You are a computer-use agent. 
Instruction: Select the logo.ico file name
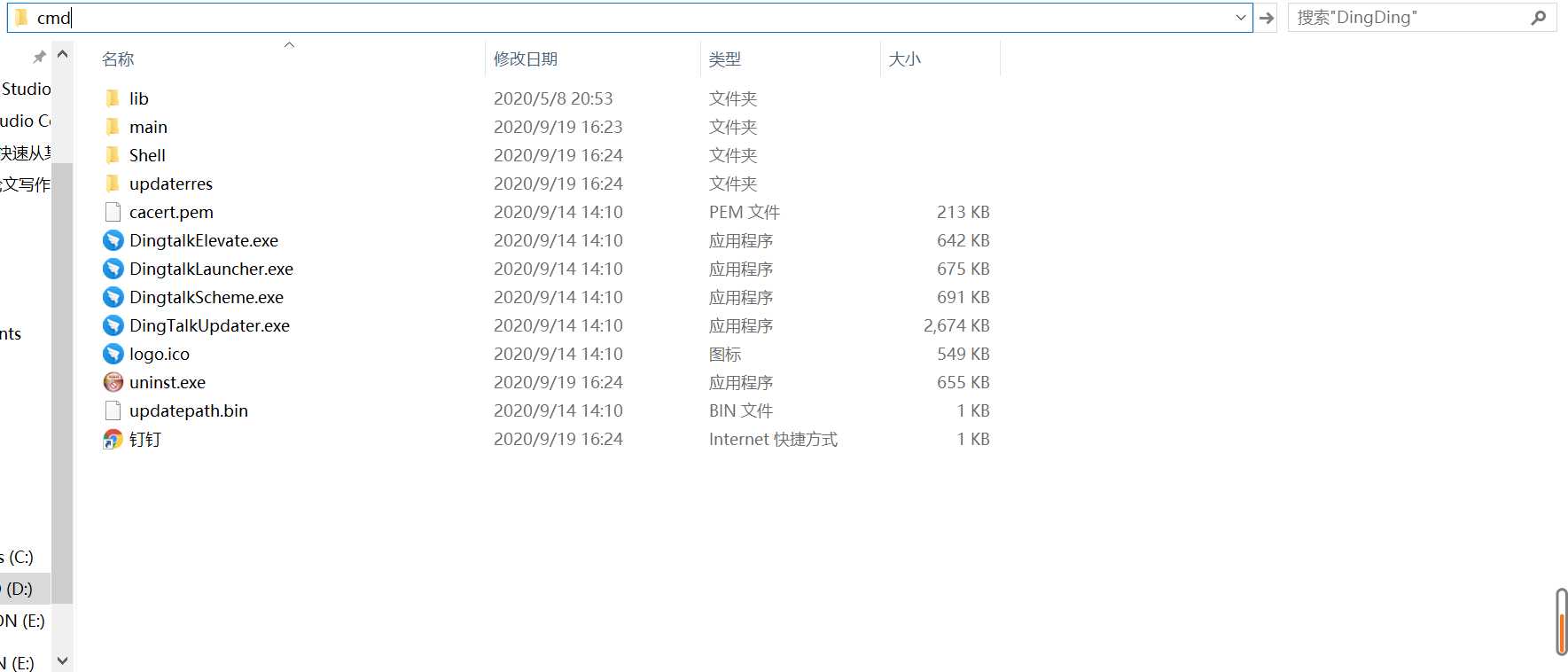[x=160, y=354]
